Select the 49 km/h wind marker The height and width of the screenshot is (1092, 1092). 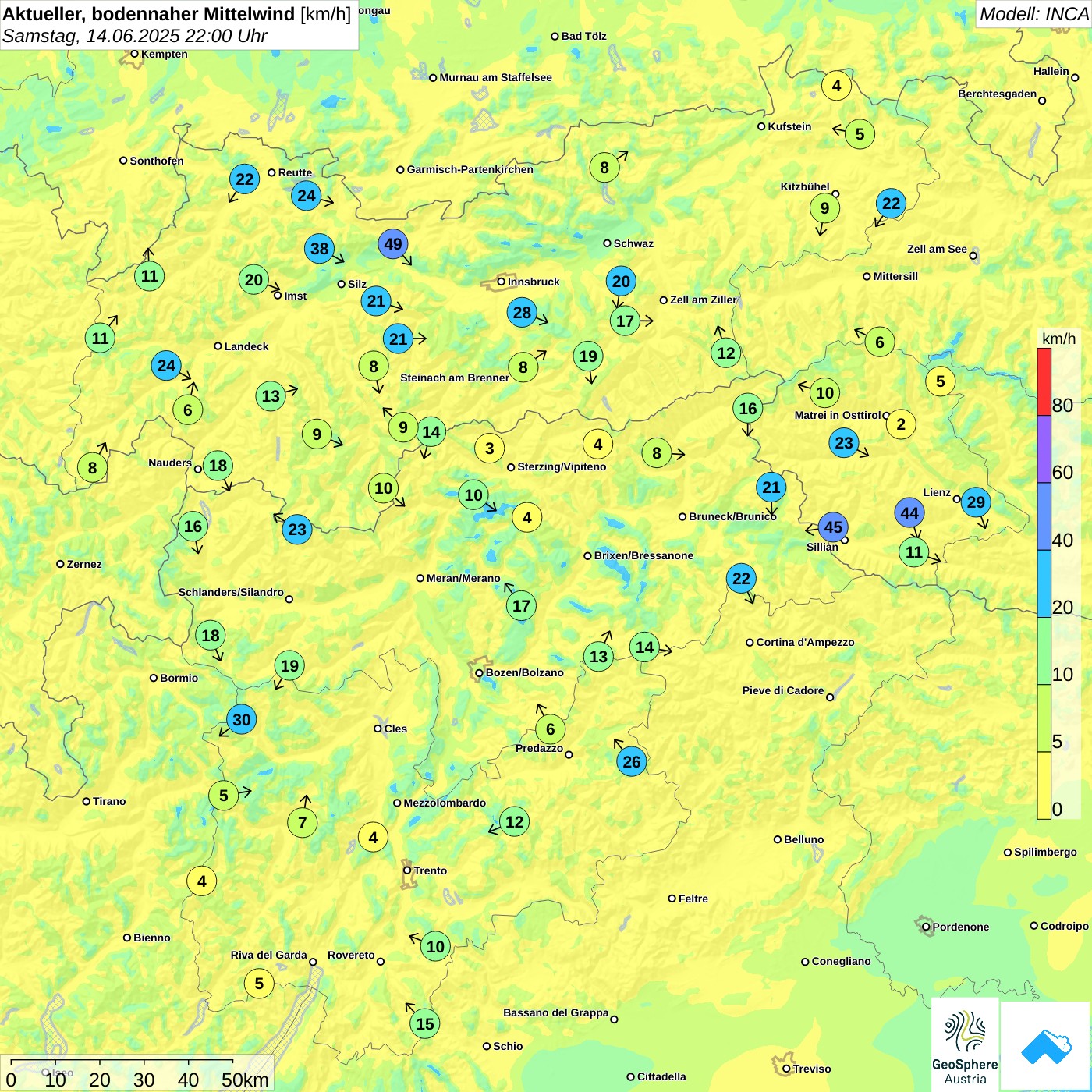tap(393, 244)
